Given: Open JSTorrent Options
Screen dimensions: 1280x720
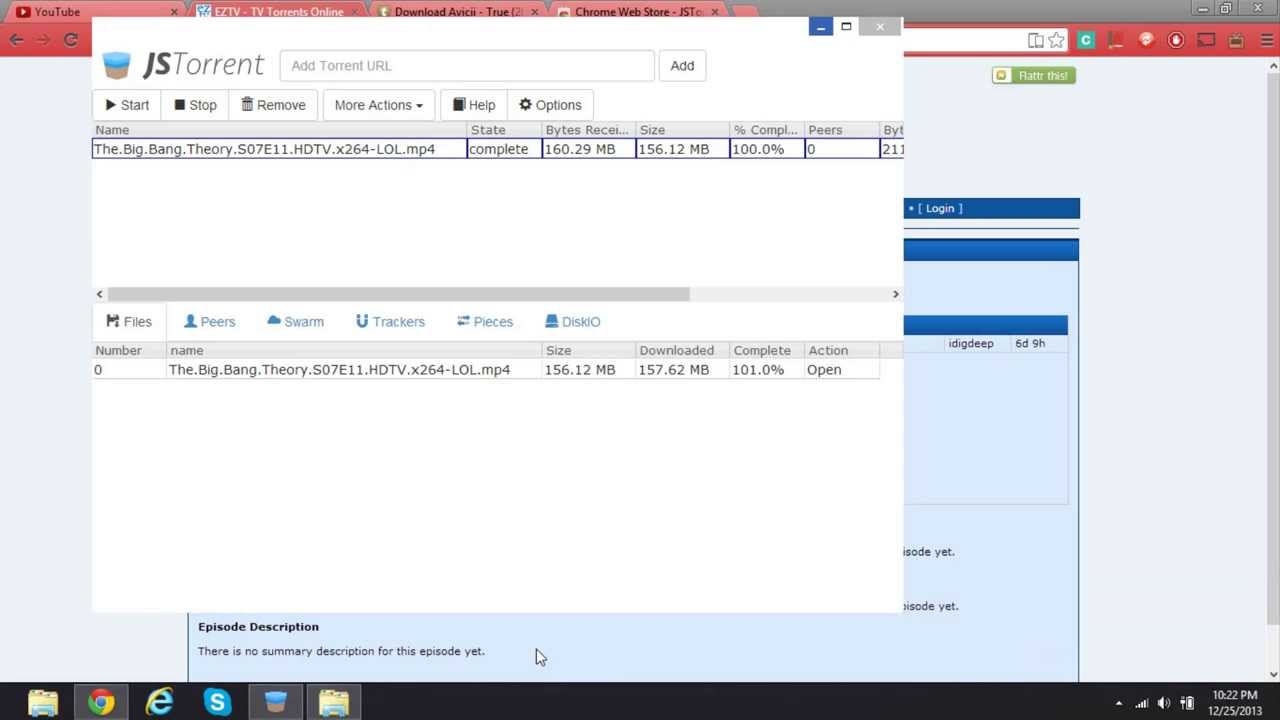Looking at the screenshot, I should (550, 105).
